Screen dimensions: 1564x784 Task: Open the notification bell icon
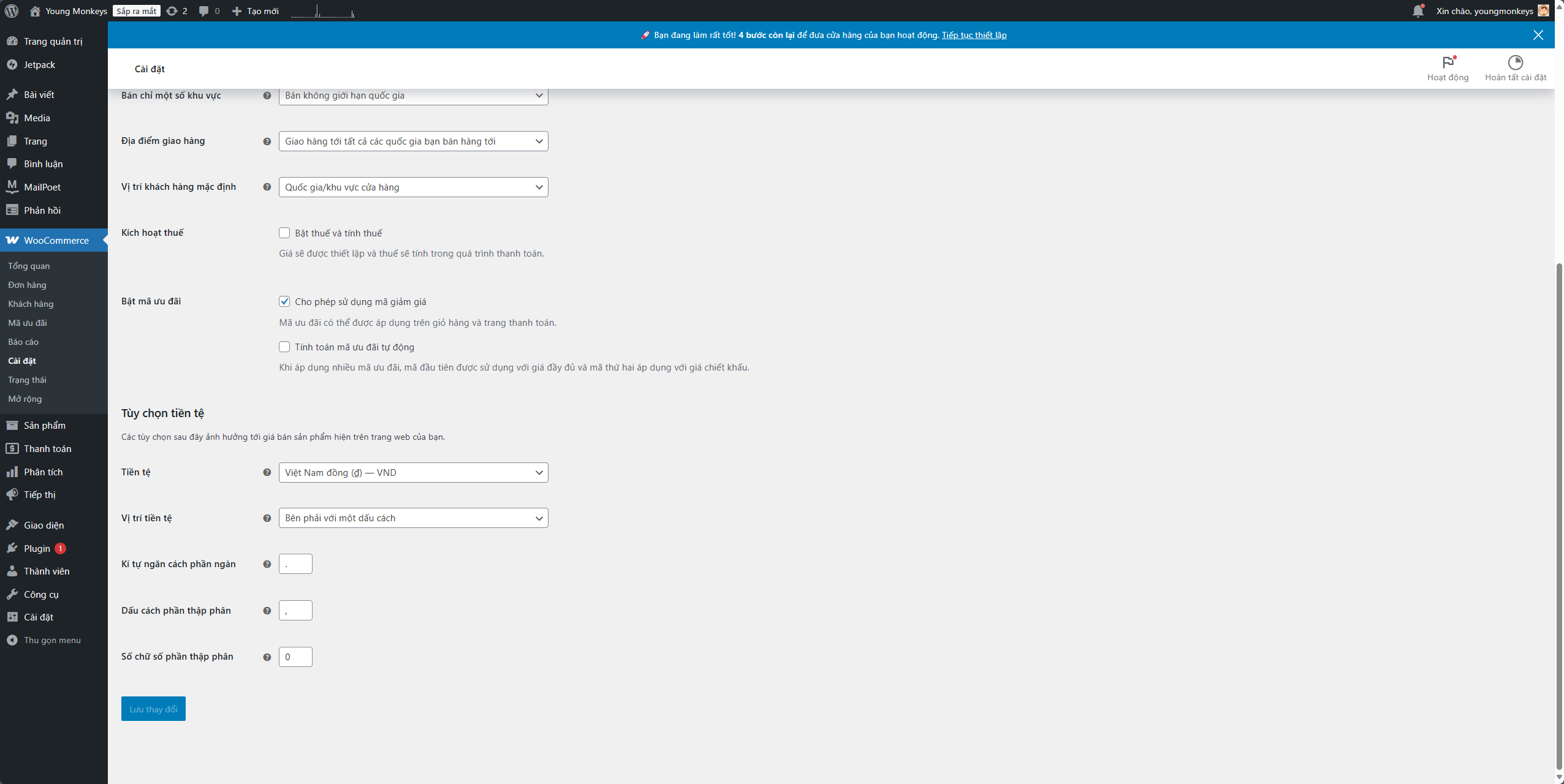1418,11
